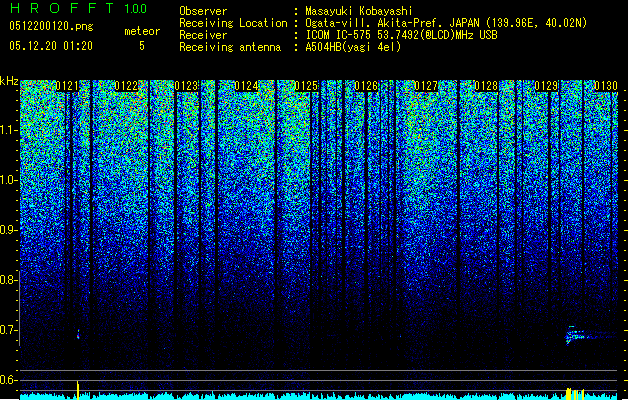Click the 0.9 frequency axis label
629x400 pixels.
8,230
